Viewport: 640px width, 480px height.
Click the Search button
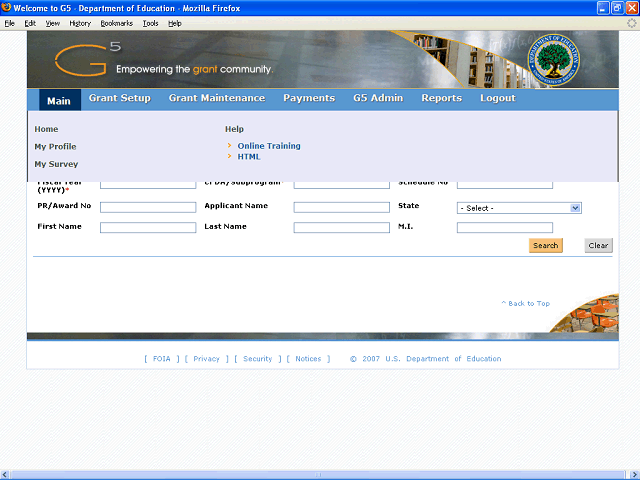(x=546, y=245)
